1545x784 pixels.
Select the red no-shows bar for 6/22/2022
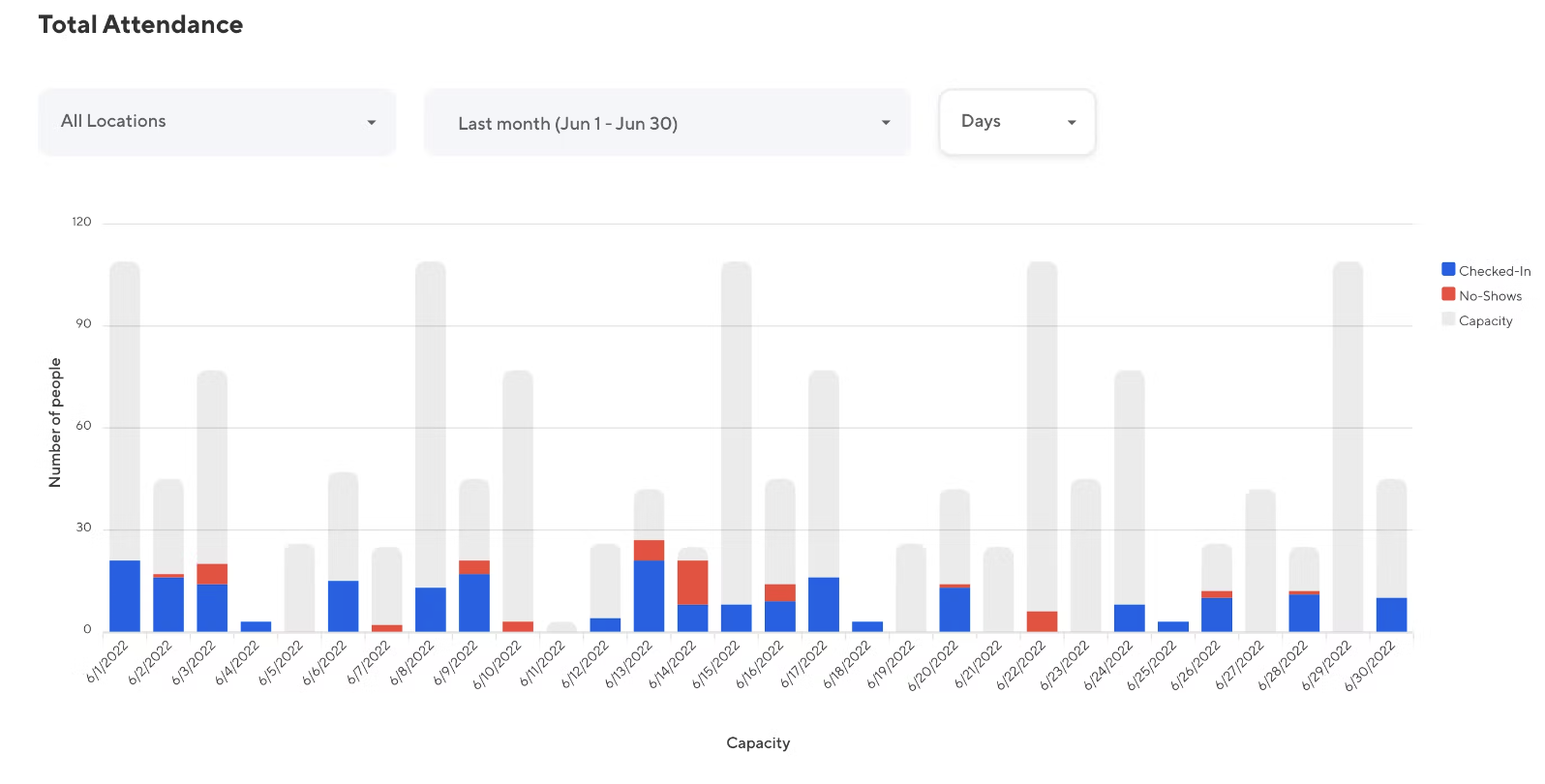(1042, 620)
